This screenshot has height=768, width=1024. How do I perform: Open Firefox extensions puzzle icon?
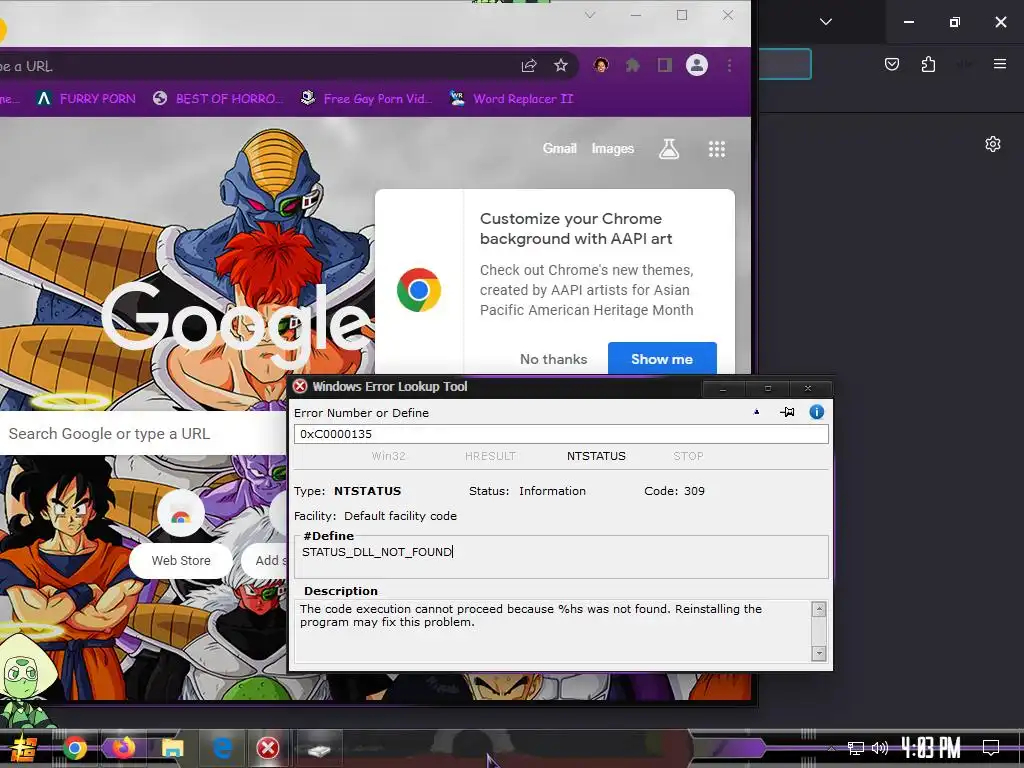(928, 64)
